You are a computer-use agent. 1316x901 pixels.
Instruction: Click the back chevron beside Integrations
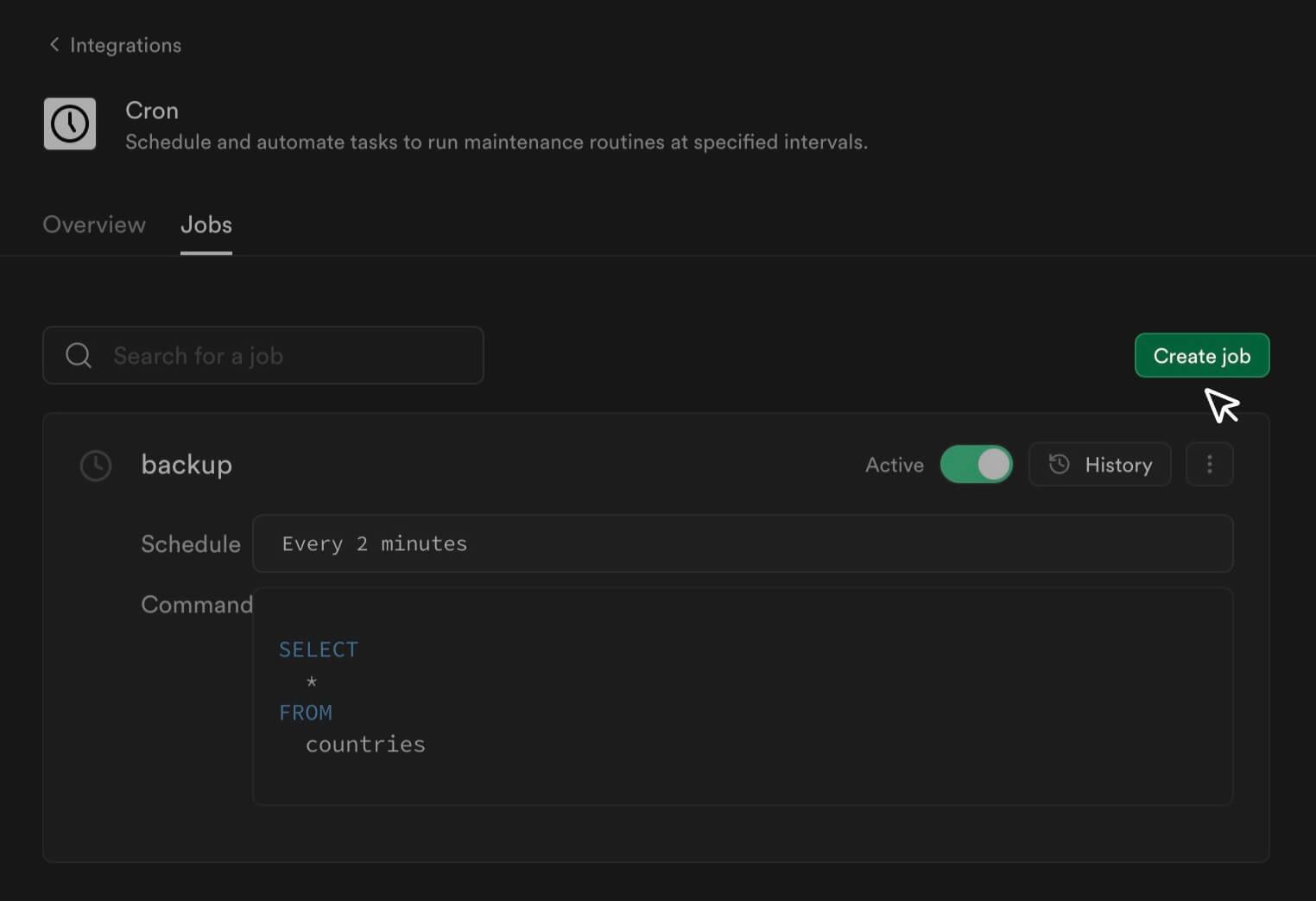coord(54,44)
